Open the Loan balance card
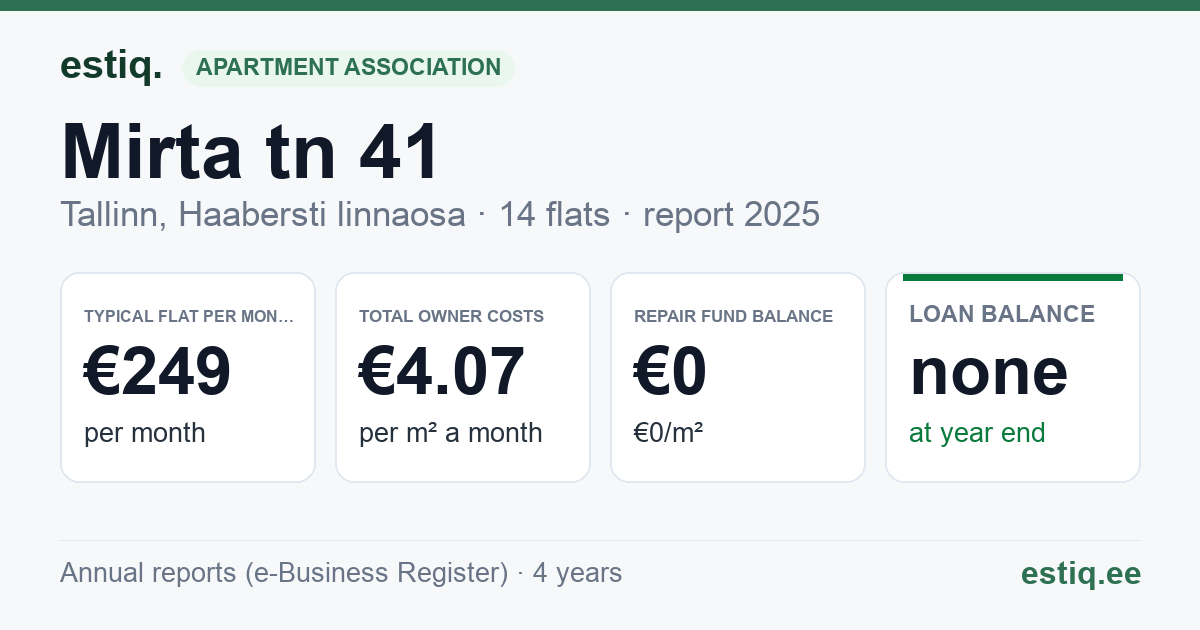 pyautogui.click(x=1013, y=377)
